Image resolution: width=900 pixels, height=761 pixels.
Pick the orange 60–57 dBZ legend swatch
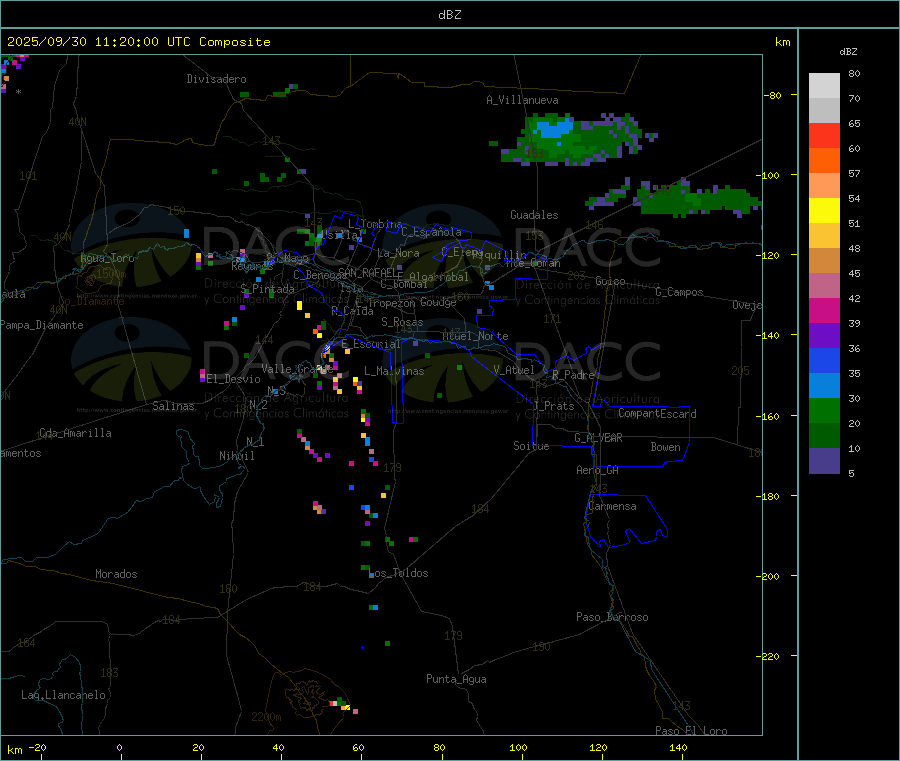point(824,161)
